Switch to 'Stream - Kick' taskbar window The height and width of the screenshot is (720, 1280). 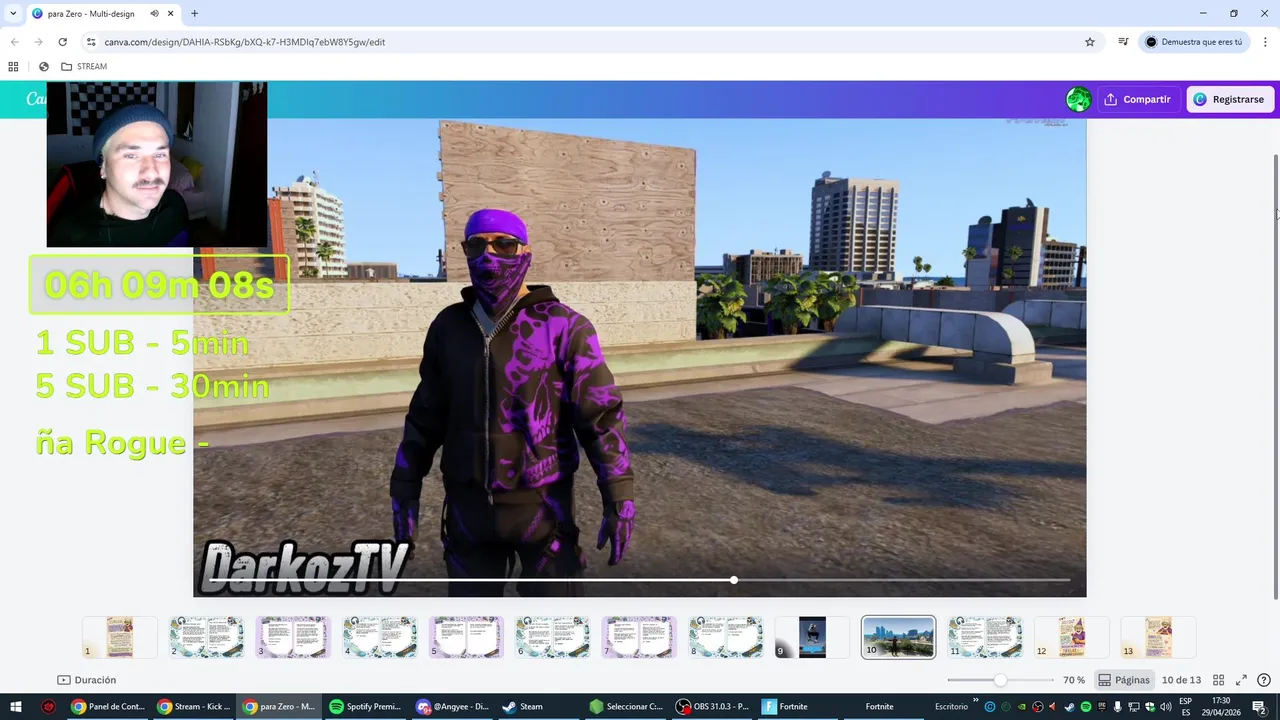click(x=194, y=707)
